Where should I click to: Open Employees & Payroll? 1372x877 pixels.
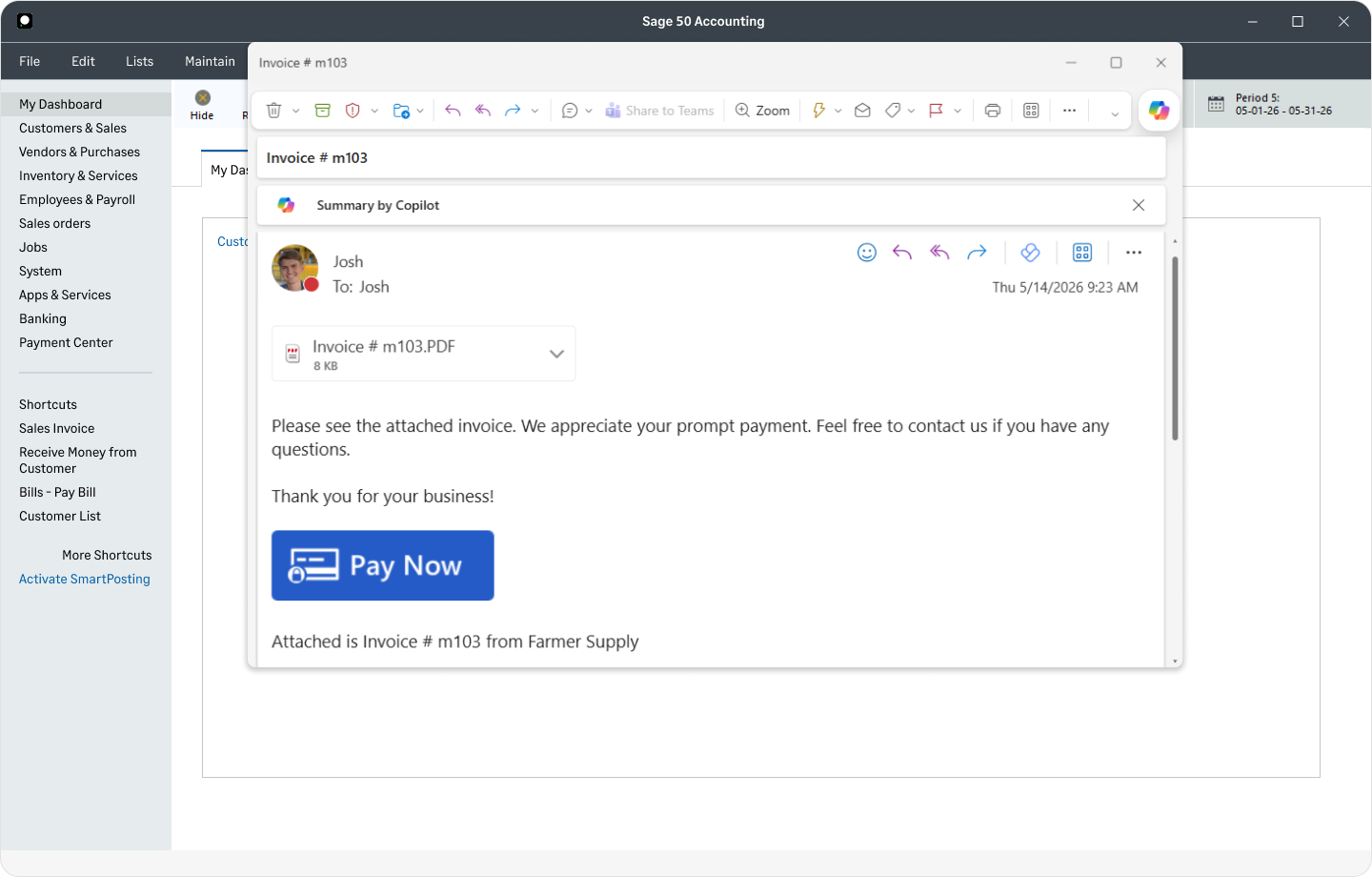pos(77,199)
